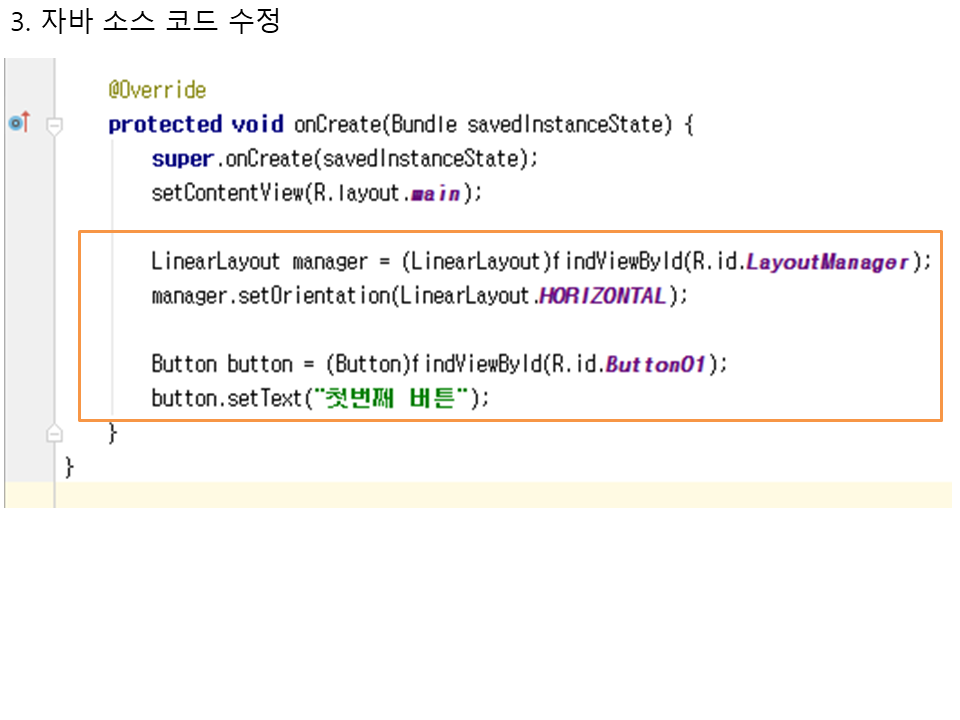This screenshot has height=720, width=960.
Task: Click the slide title "자바 소스 코드 수정"
Action: click(160, 22)
